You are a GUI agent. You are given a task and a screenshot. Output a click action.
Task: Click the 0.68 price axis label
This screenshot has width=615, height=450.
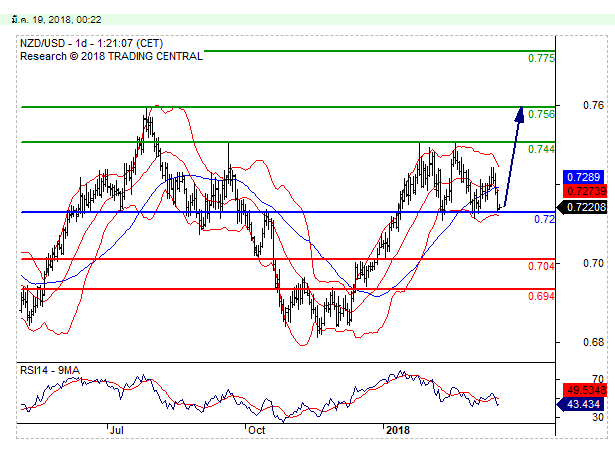coord(593,343)
